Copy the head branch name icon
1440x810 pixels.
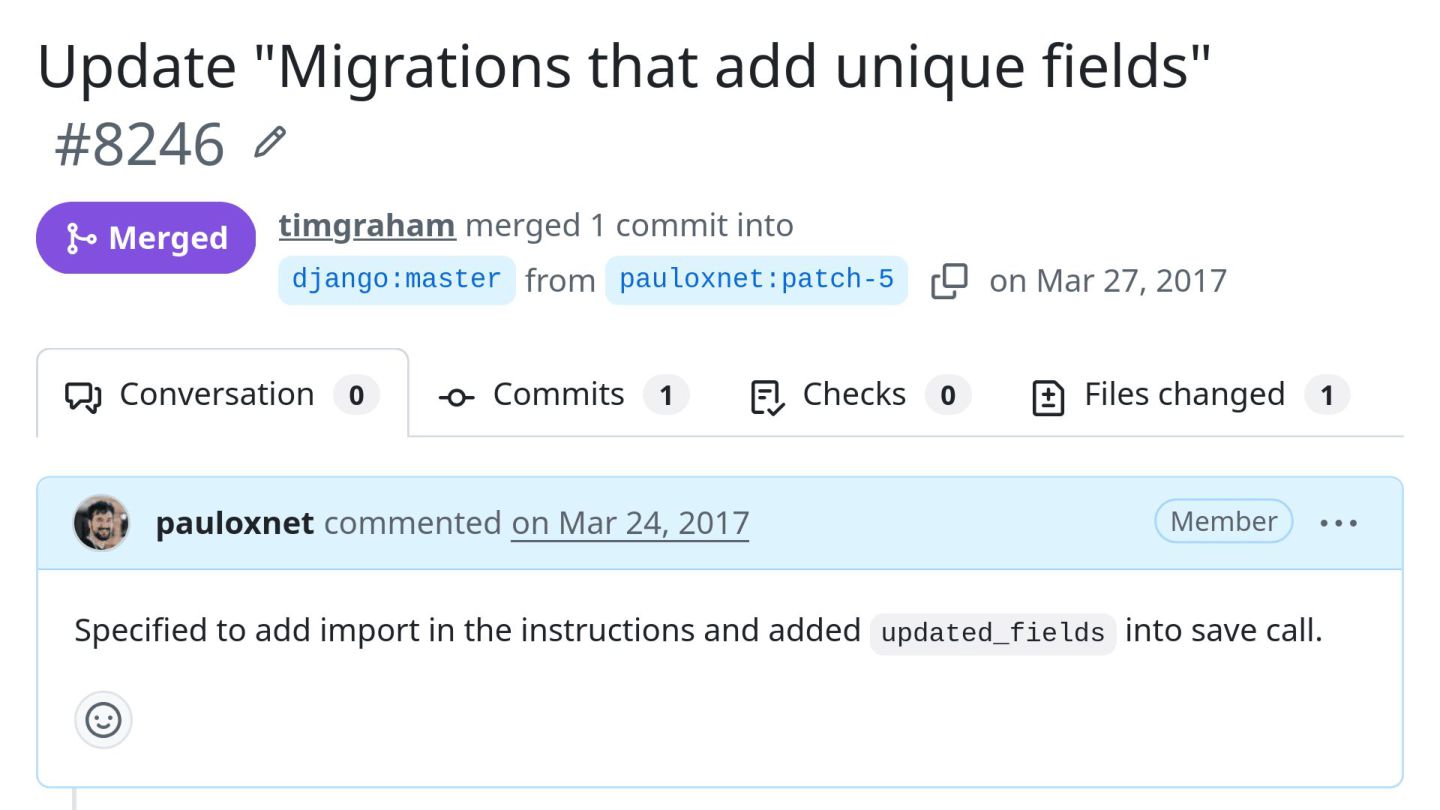pyautogui.click(x=949, y=280)
